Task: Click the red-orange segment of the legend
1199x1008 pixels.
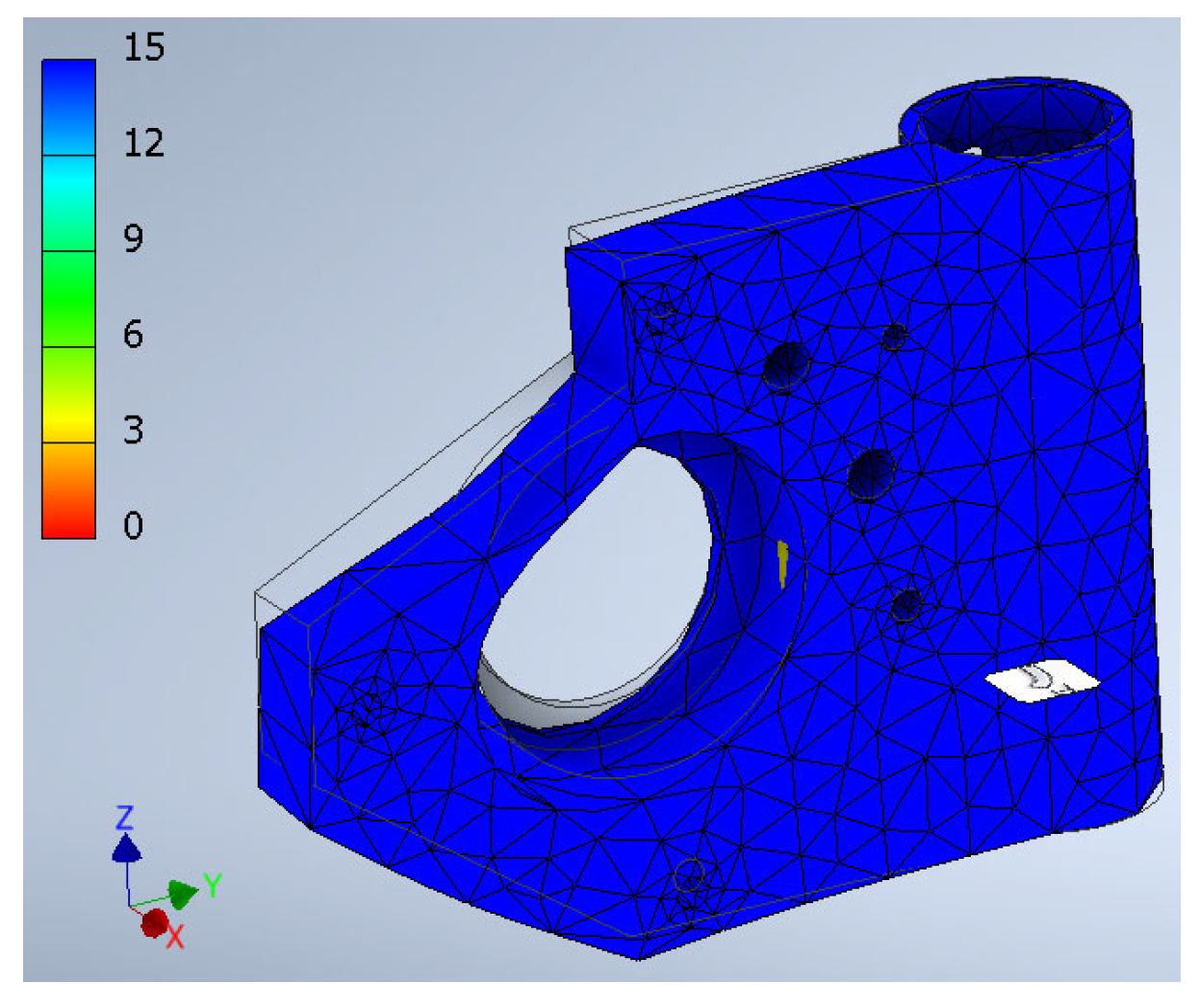Action: point(68,490)
